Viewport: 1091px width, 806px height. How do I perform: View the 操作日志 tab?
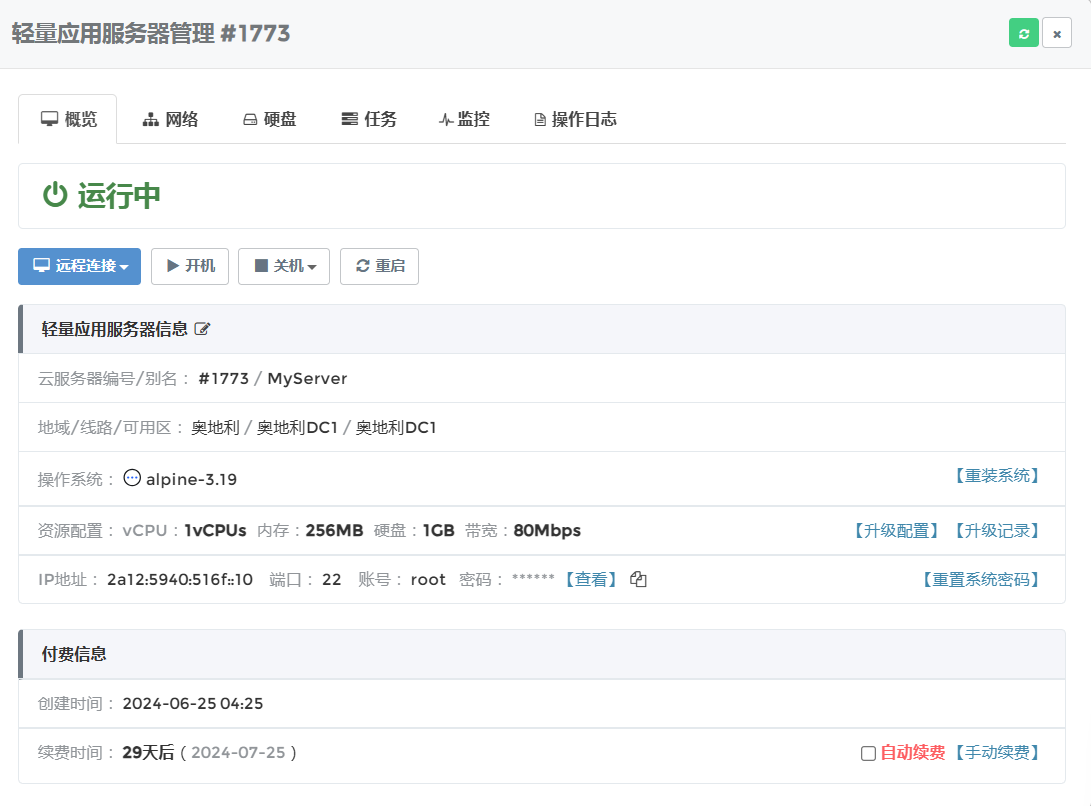575,120
